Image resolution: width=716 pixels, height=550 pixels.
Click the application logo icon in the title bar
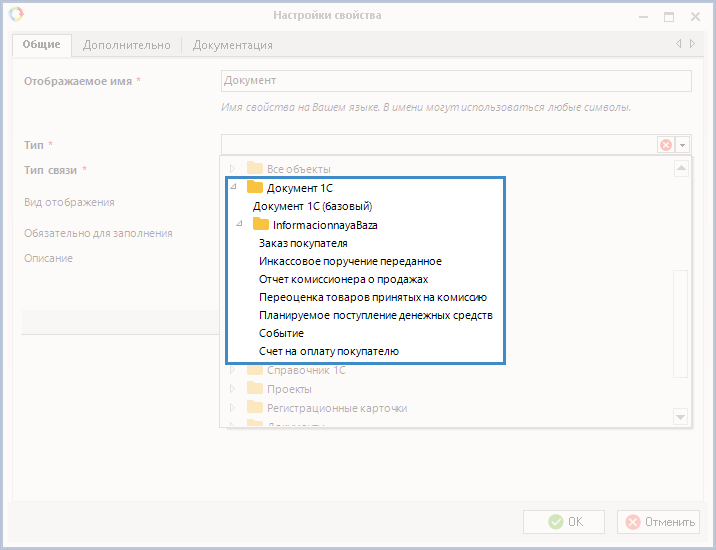(16, 14)
